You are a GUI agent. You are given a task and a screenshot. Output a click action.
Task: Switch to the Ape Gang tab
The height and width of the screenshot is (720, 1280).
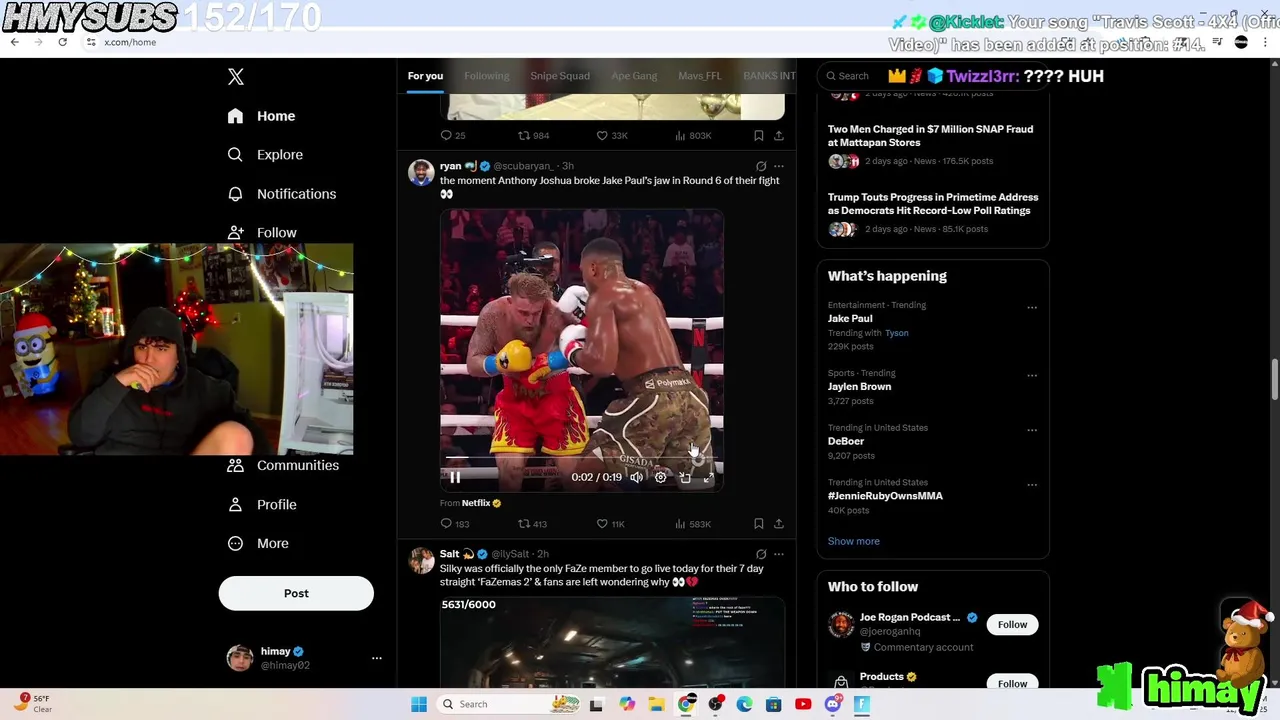tap(634, 76)
